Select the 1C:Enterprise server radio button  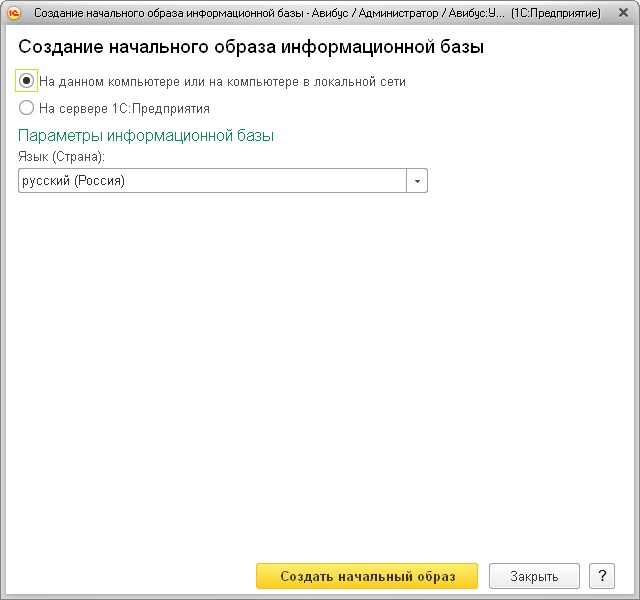click(x=27, y=108)
